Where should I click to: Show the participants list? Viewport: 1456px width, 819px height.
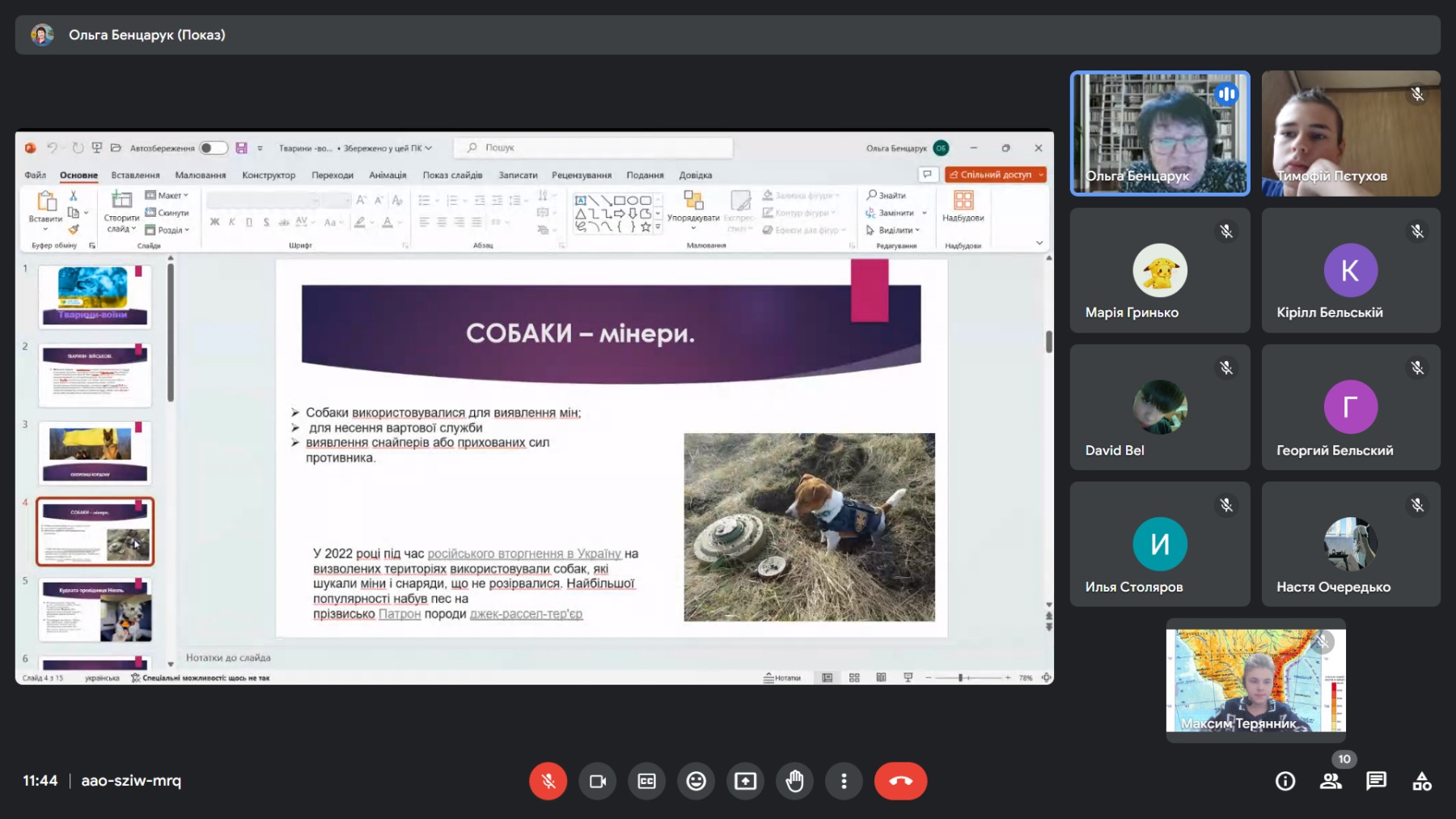click(1330, 781)
